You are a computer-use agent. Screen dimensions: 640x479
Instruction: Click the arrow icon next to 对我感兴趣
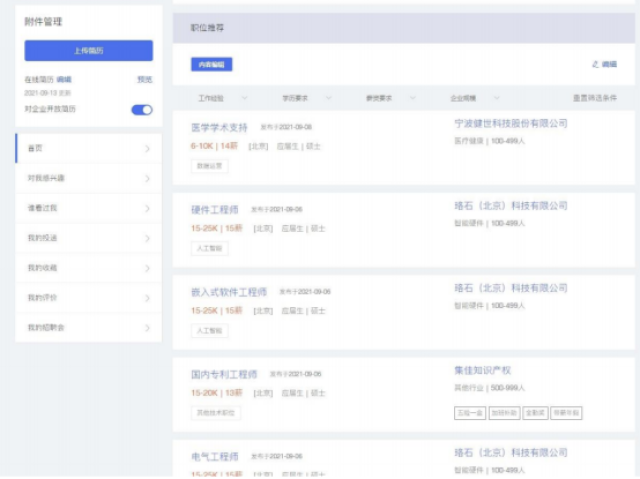147,178
